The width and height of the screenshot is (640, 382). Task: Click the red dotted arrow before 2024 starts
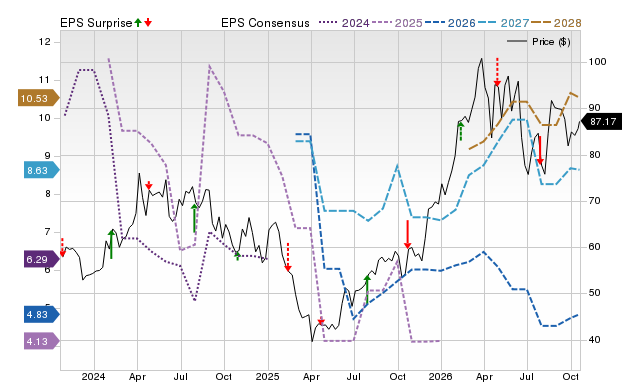coord(62,248)
